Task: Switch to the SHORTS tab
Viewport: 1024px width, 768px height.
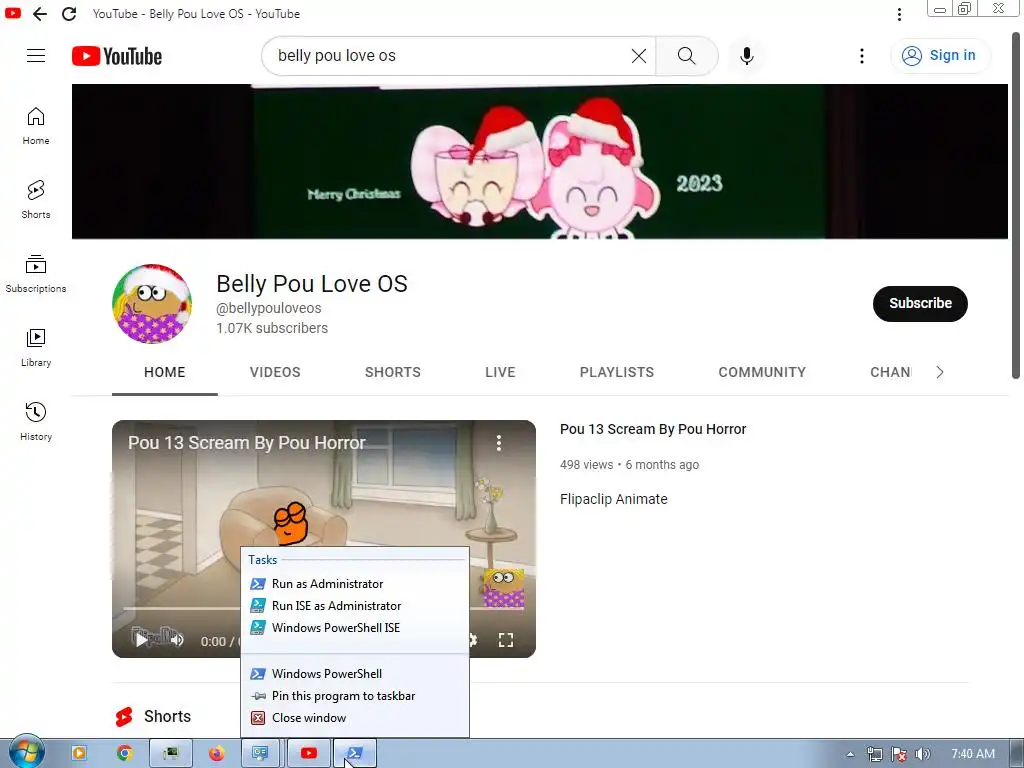Action: (392, 372)
